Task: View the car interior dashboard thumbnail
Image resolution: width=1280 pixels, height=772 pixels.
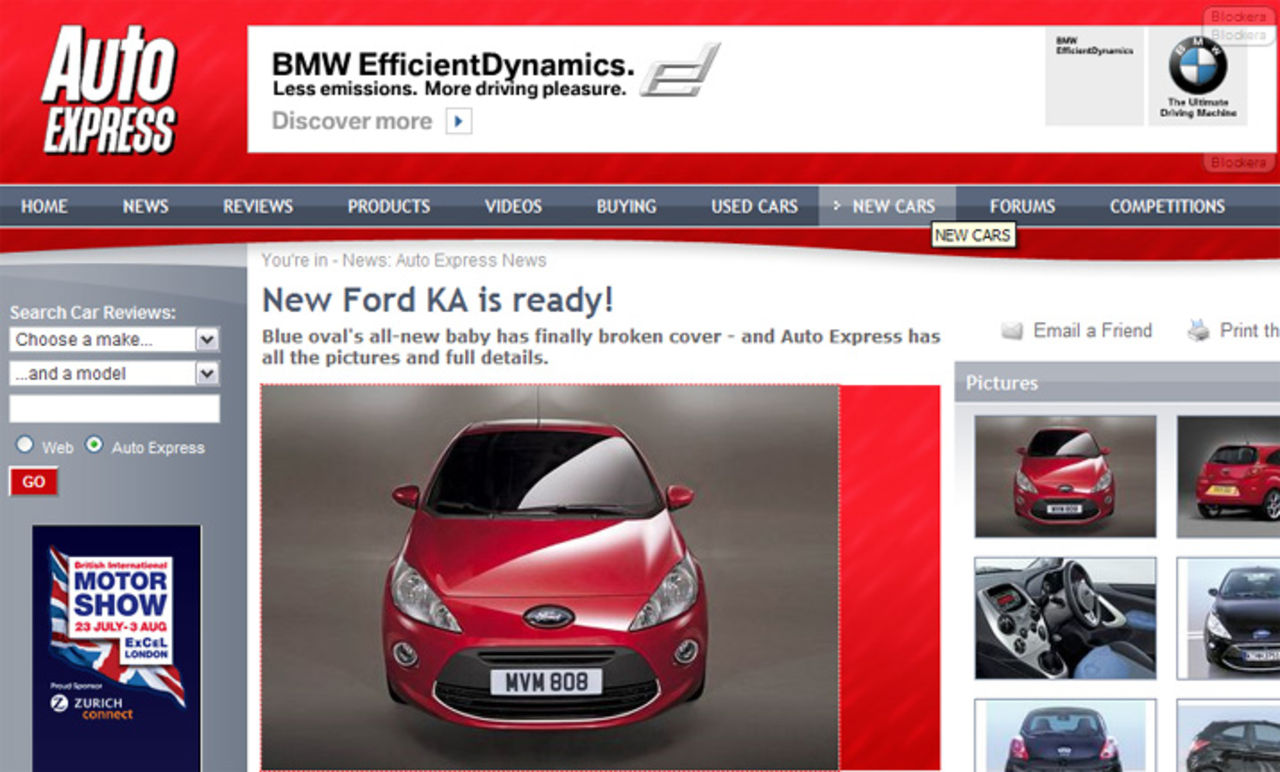Action: click(x=1065, y=618)
